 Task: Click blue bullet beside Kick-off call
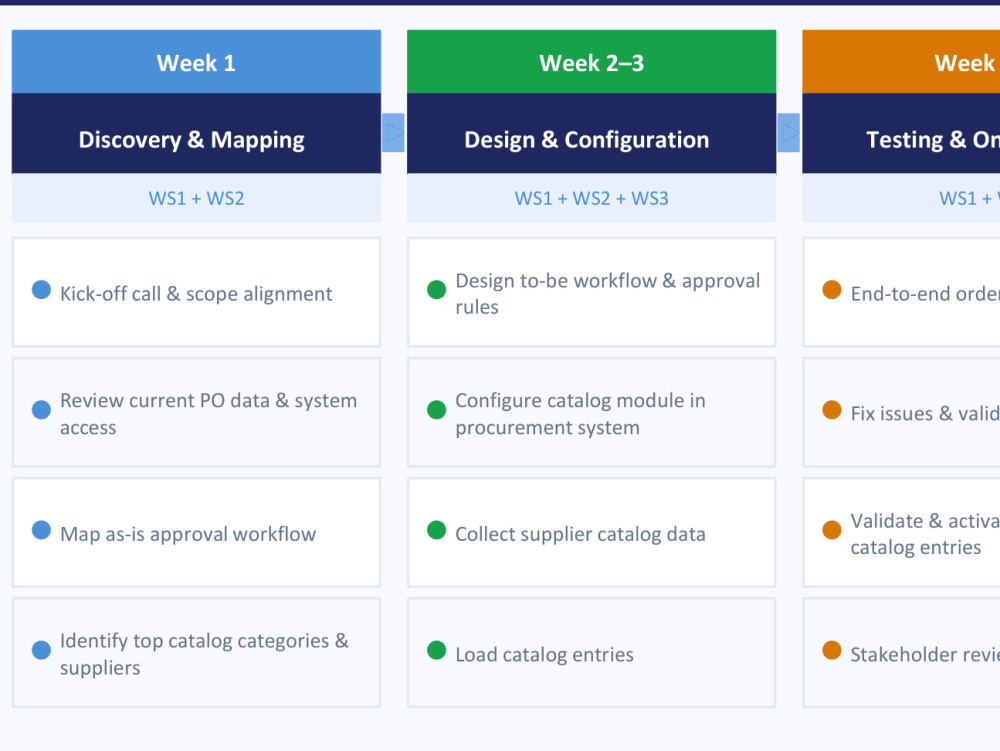tap(41, 289)
